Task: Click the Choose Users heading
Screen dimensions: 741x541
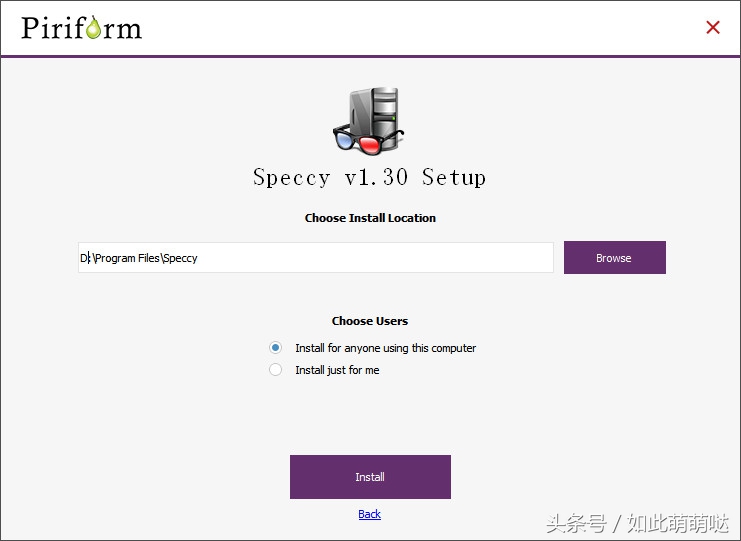Action: coord(370,321)
